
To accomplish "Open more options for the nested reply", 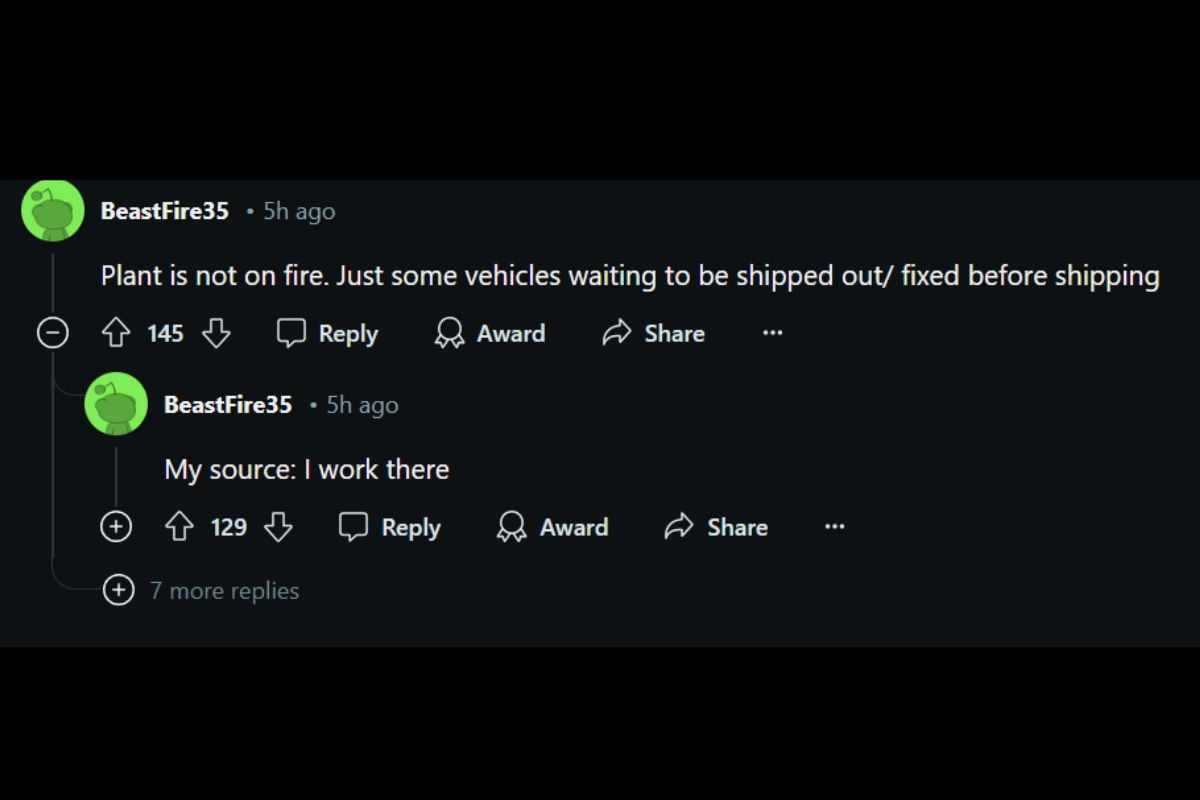I will [834, 527].
